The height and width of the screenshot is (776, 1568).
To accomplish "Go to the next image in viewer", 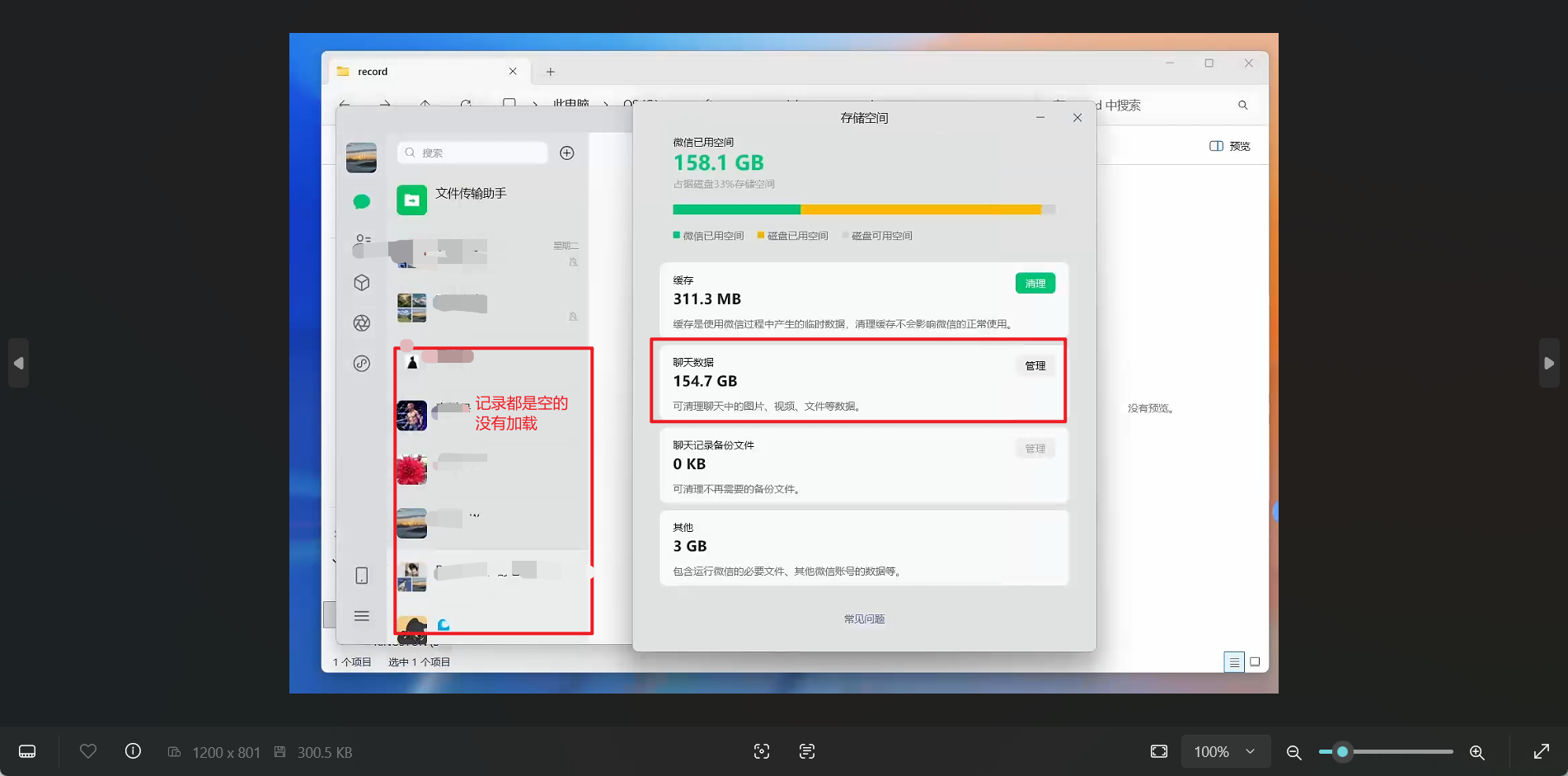I will click(x=1549, y=363).
